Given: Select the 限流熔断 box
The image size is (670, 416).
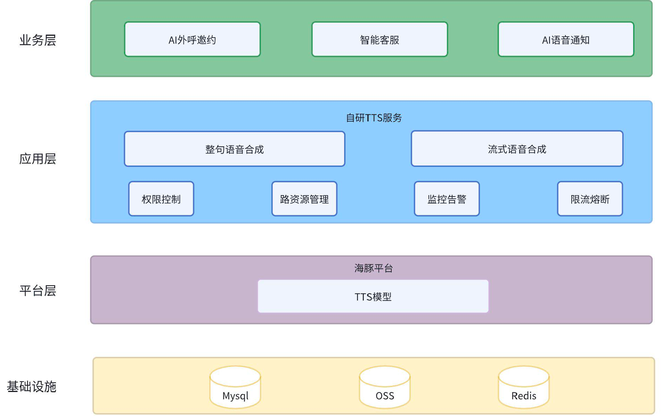Looking at the screenshot, I should coord(589,199).
